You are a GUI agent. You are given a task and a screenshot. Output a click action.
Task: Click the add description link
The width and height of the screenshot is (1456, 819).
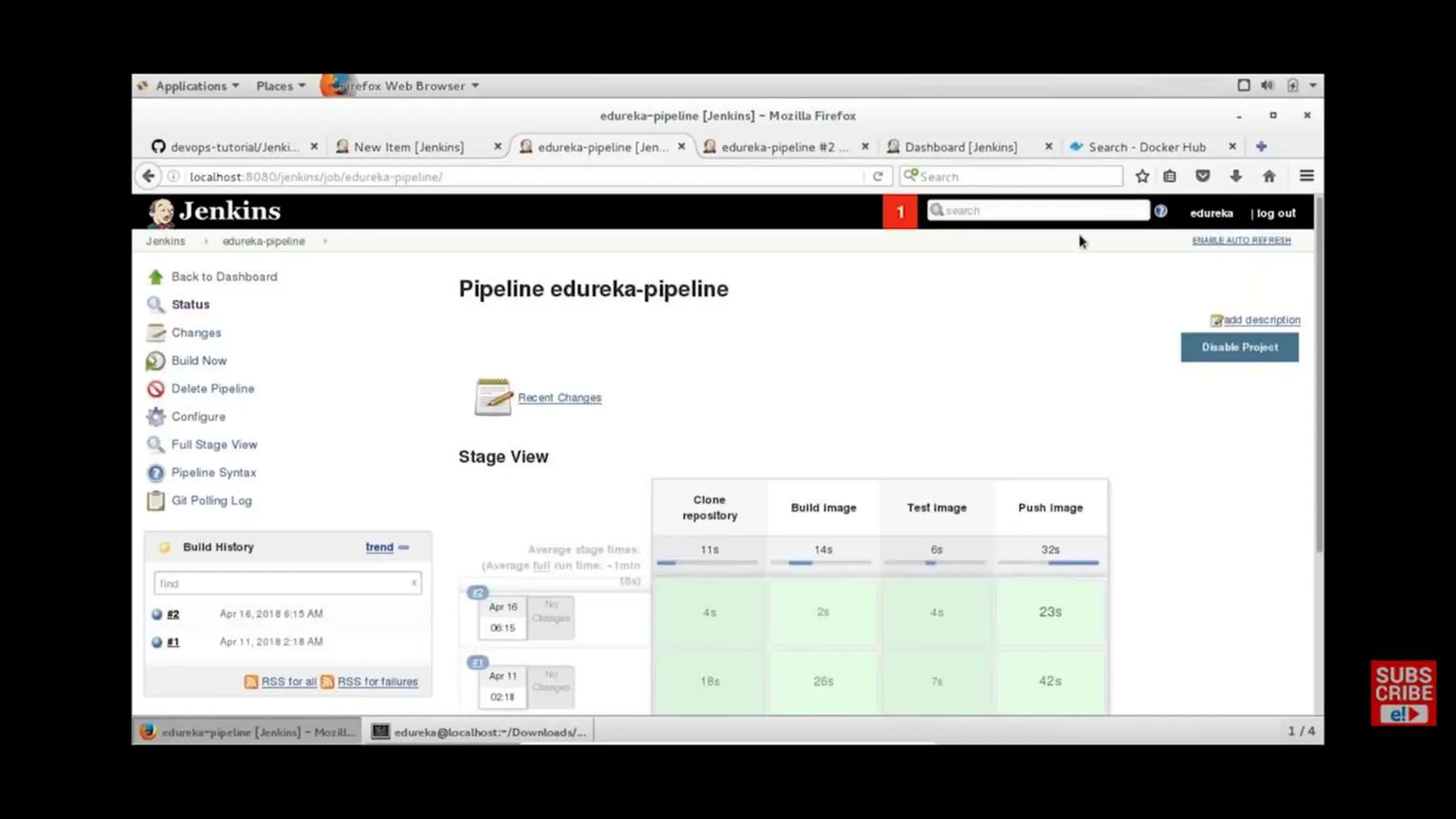[1261, 320]
